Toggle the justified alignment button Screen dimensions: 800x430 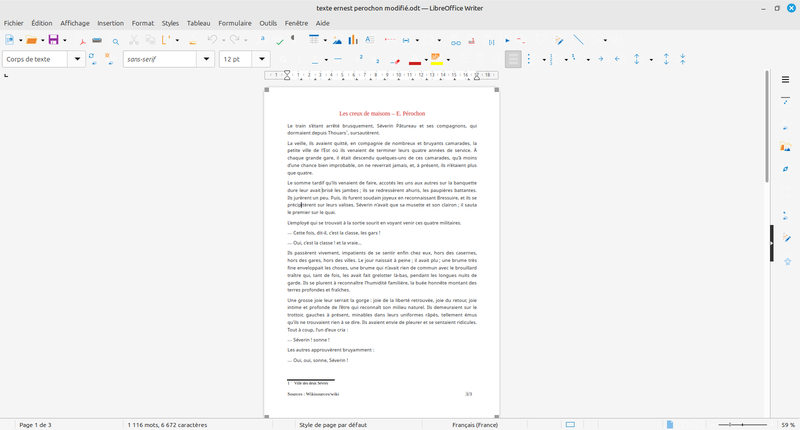(x=513, y=59)
